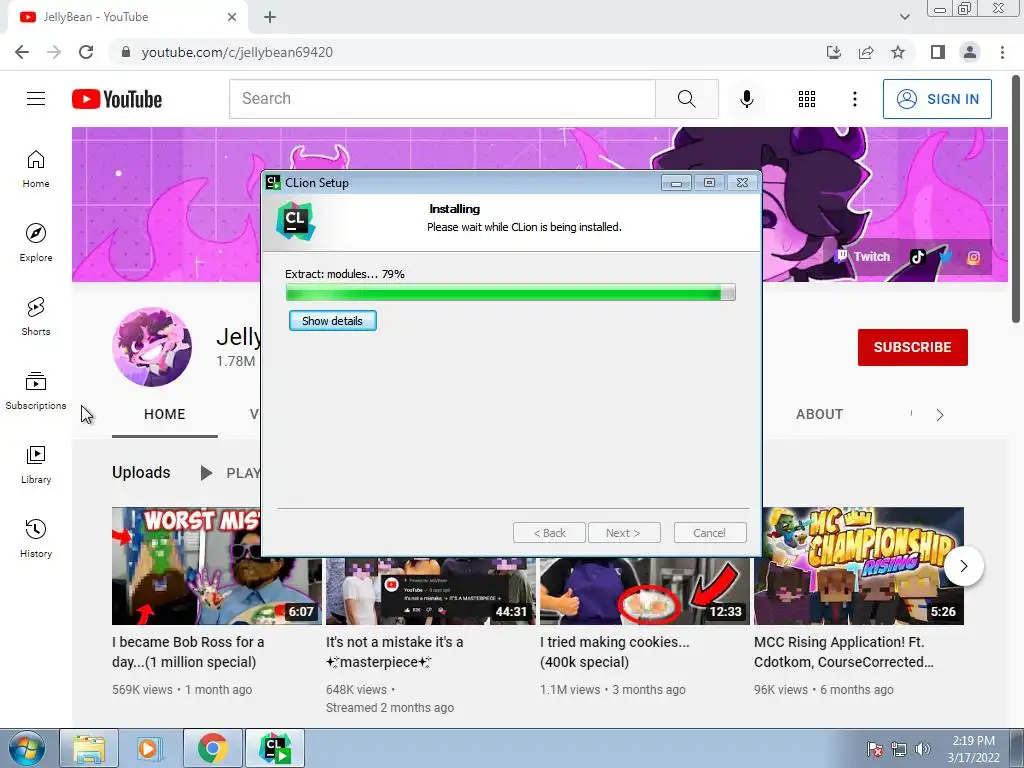Show next uploads carousel arrow

coord(963,566)
